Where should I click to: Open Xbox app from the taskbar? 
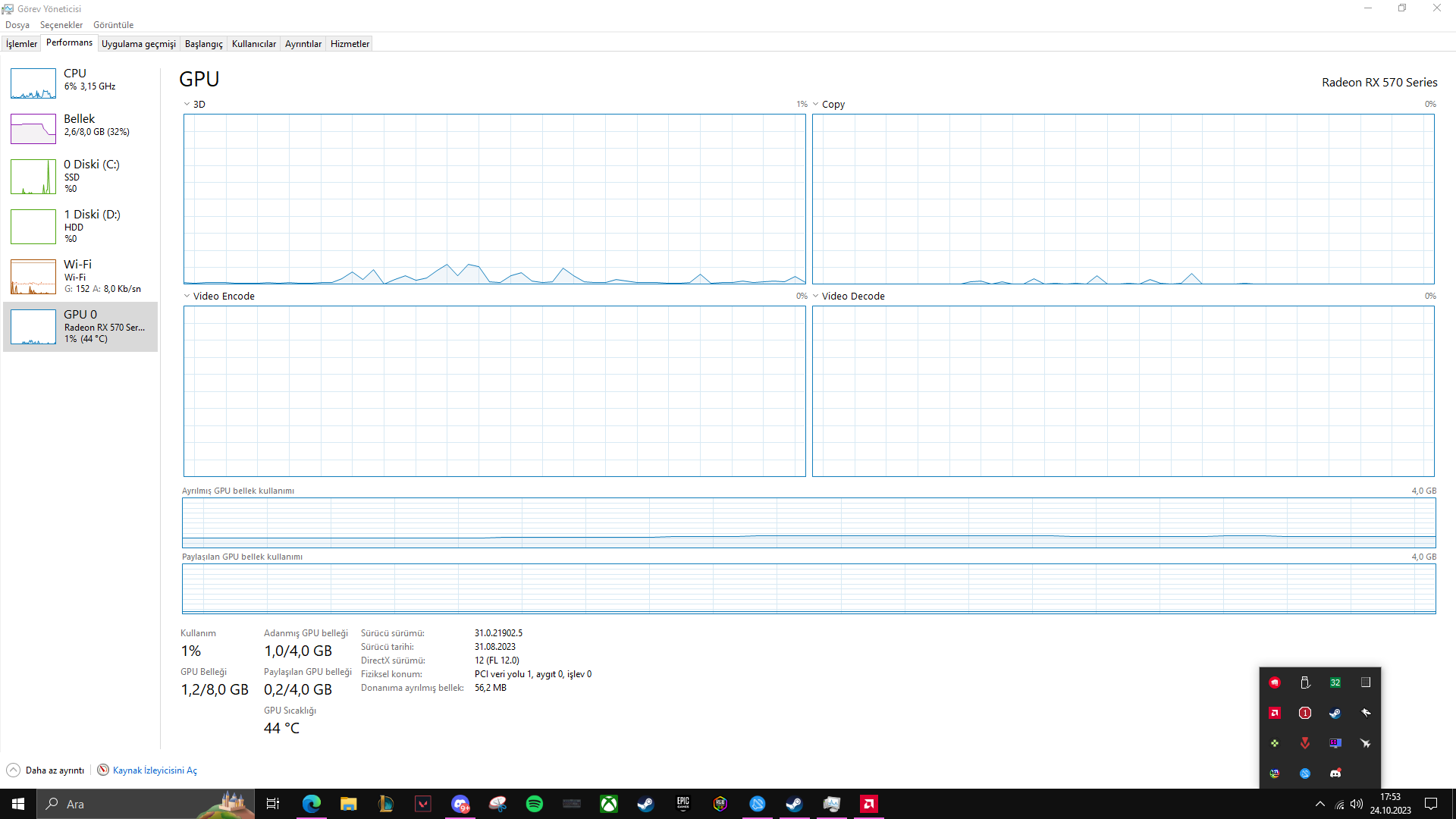609,804
